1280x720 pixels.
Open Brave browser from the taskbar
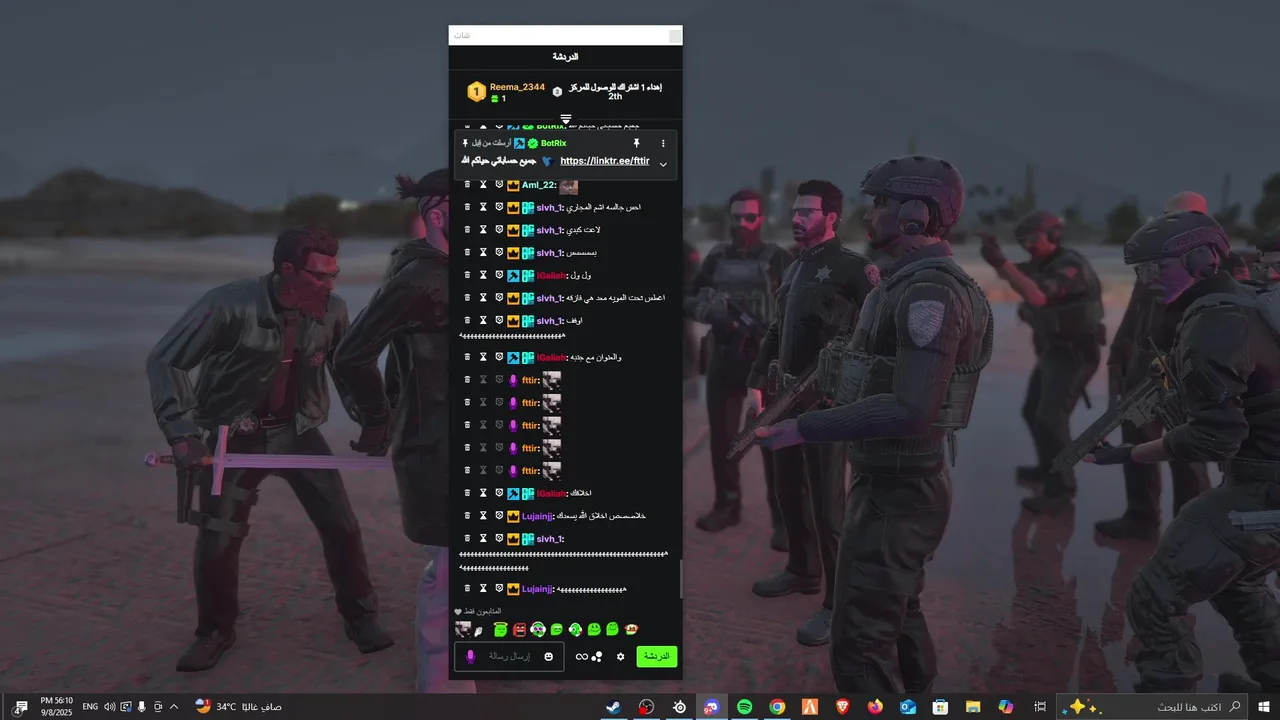point(842,707)
